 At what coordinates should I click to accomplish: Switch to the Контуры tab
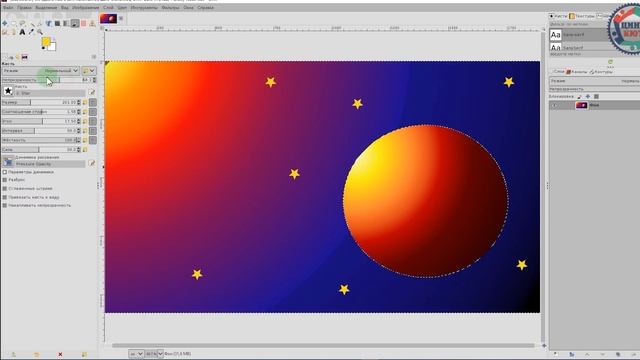[601, 72]
